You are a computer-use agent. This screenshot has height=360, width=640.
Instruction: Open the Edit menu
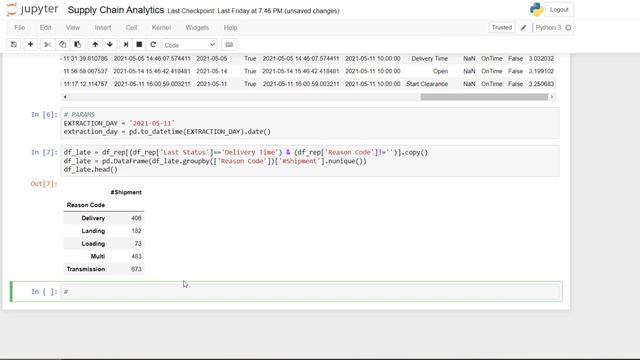[x=45, y=28]
